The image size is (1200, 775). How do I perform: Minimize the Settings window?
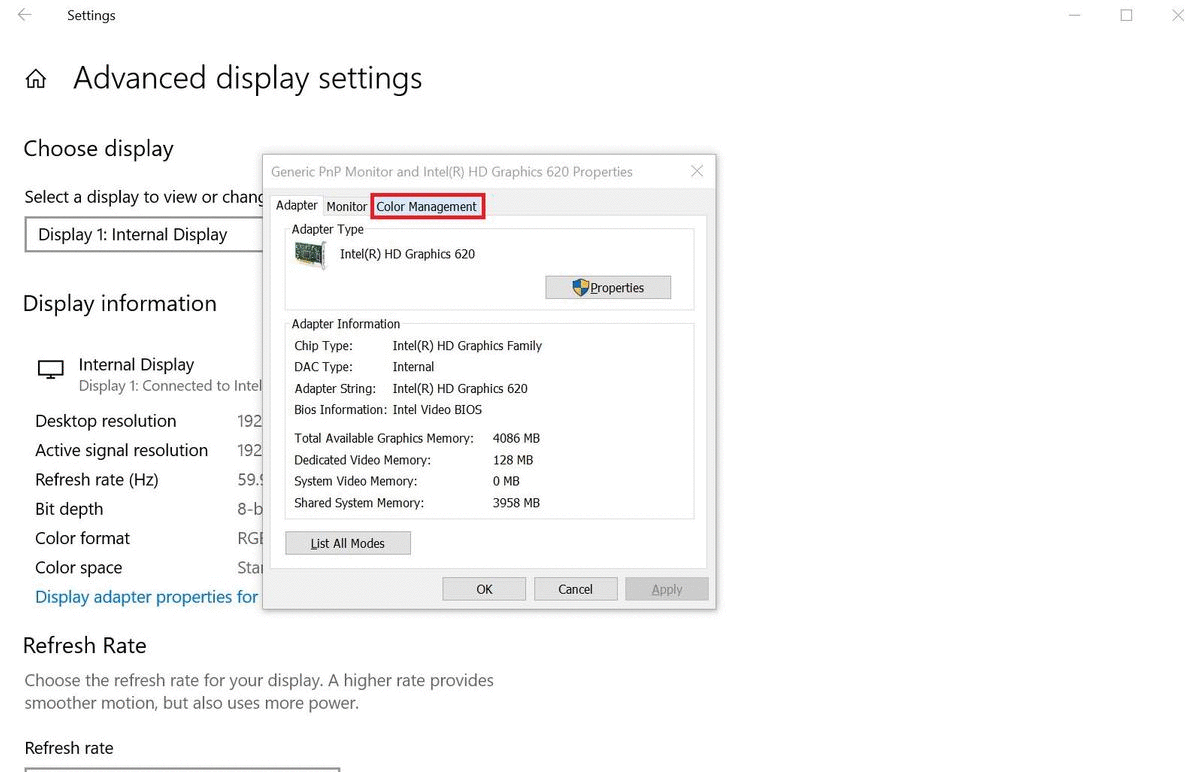1075,15
